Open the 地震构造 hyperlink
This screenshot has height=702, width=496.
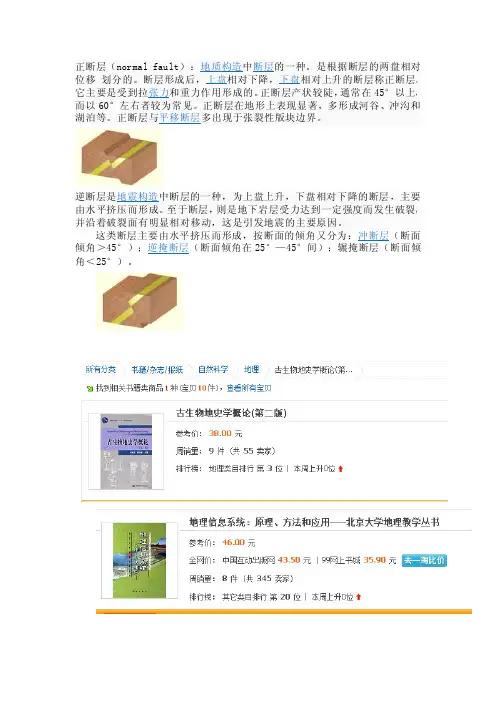pos(138,197)
